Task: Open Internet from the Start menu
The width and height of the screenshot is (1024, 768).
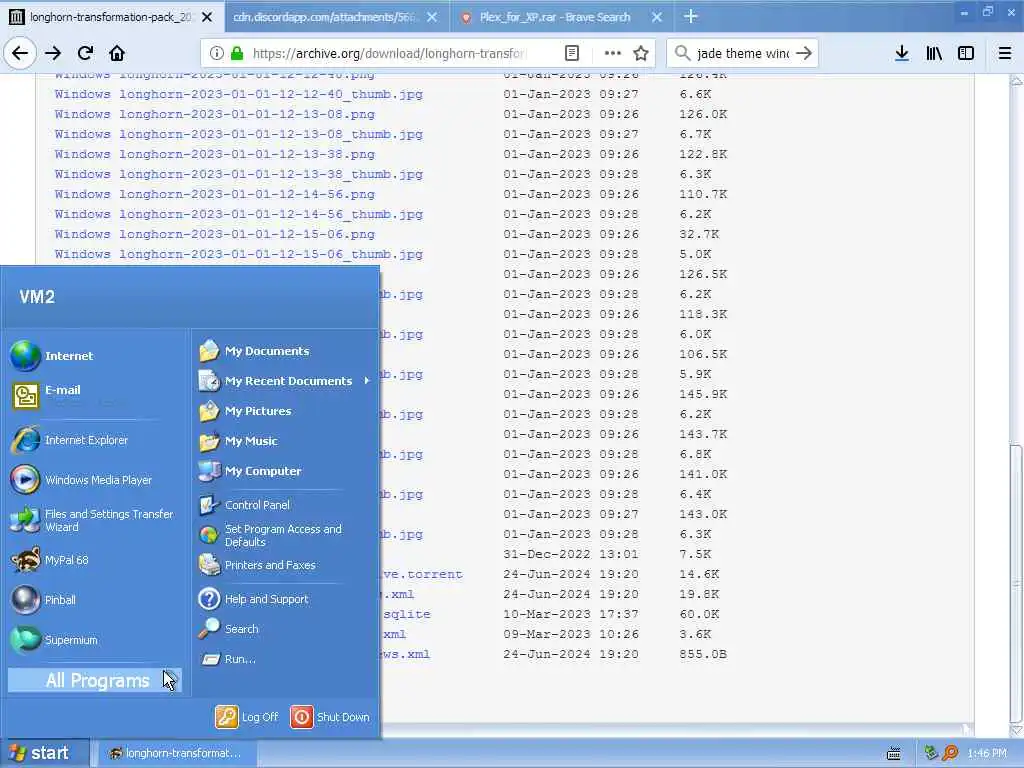Action: click(x=54, y=356)
